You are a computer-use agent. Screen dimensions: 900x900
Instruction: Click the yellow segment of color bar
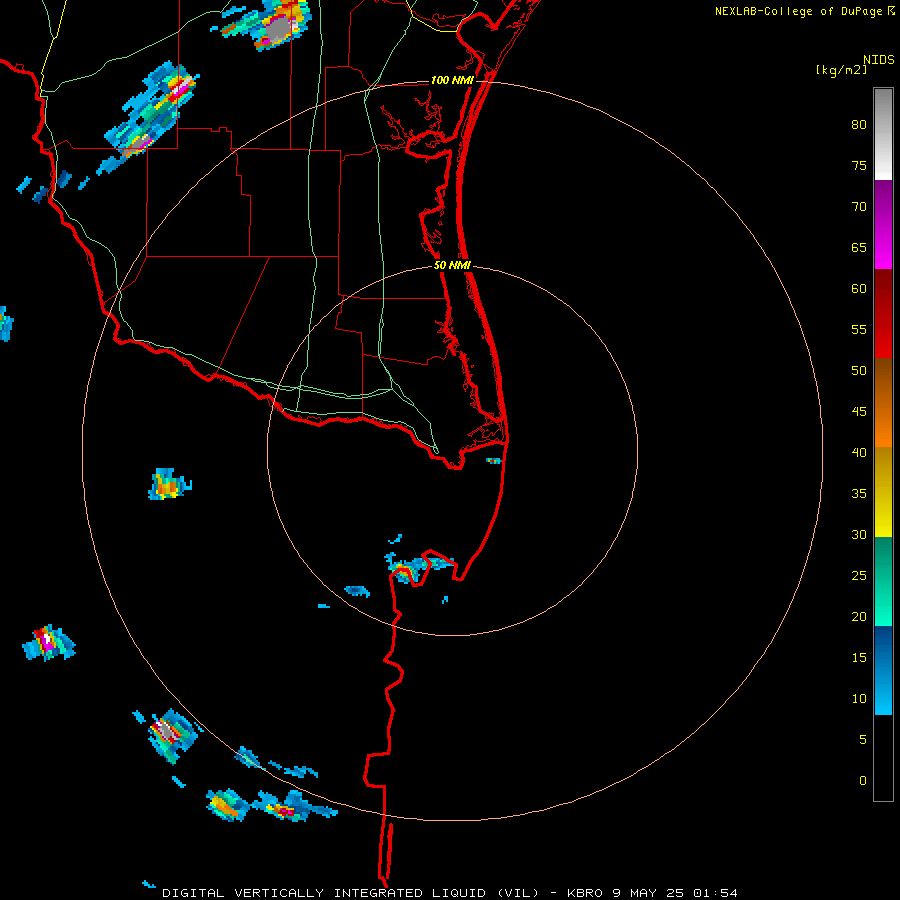[883, 492]
